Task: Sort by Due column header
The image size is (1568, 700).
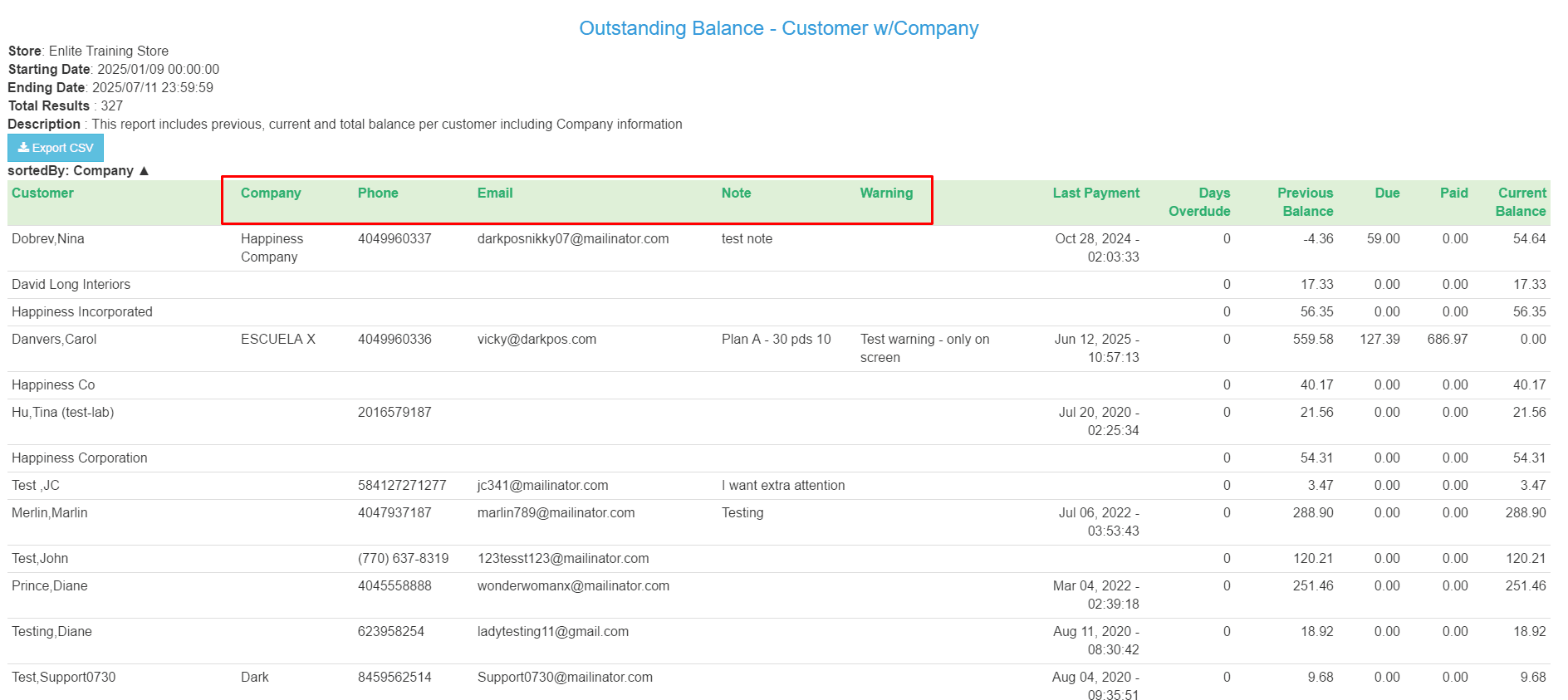Action: coord(1387,193)
